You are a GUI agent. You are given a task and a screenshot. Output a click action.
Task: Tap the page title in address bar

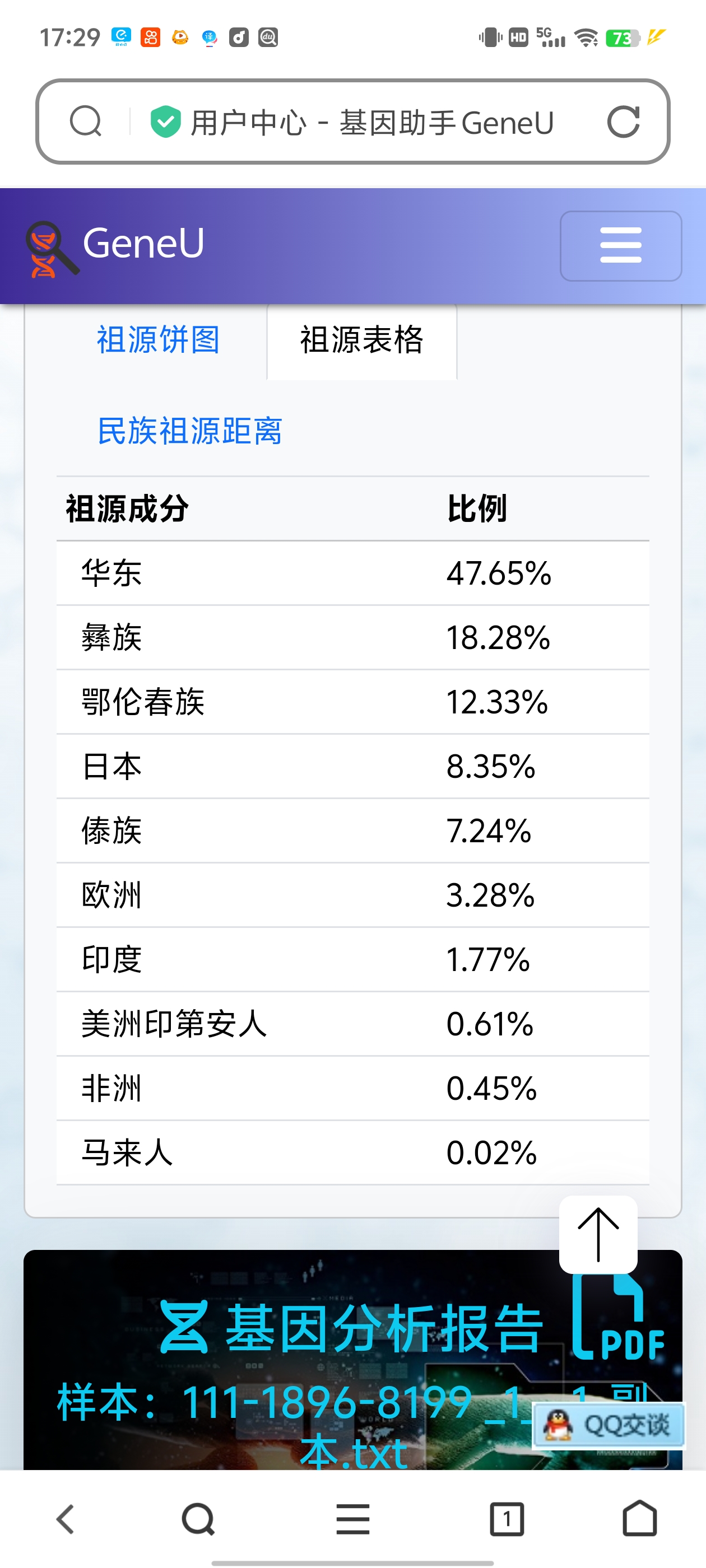[x=371, y=122]
